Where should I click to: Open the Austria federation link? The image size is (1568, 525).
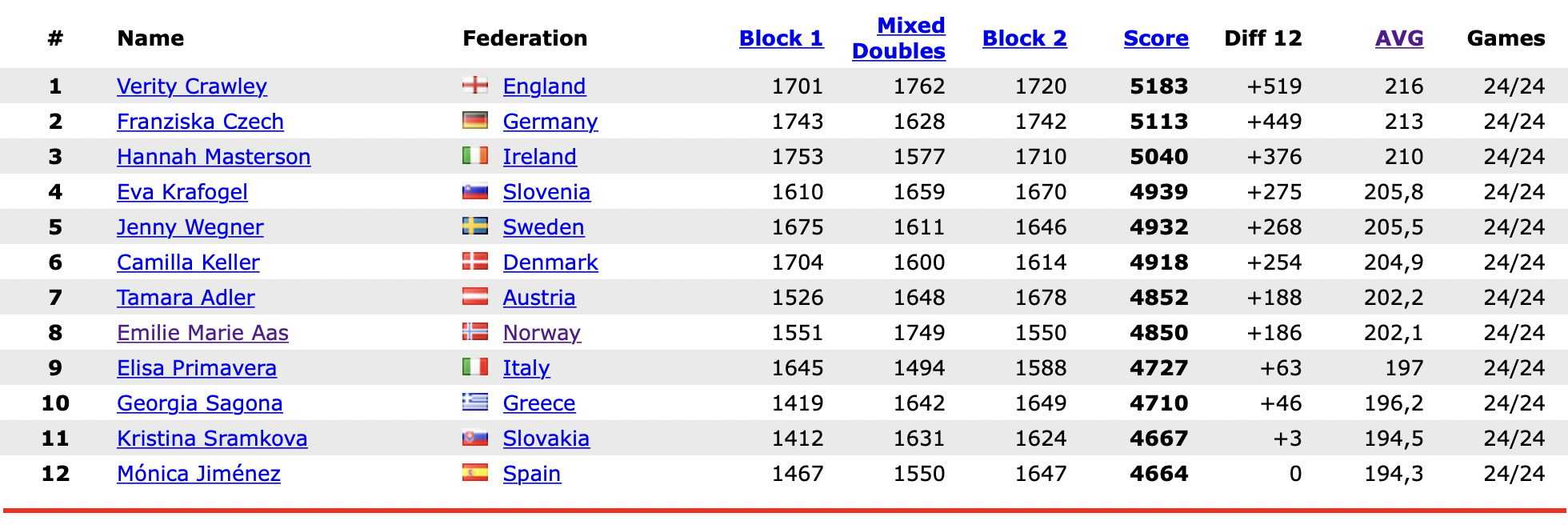(539, 298)
